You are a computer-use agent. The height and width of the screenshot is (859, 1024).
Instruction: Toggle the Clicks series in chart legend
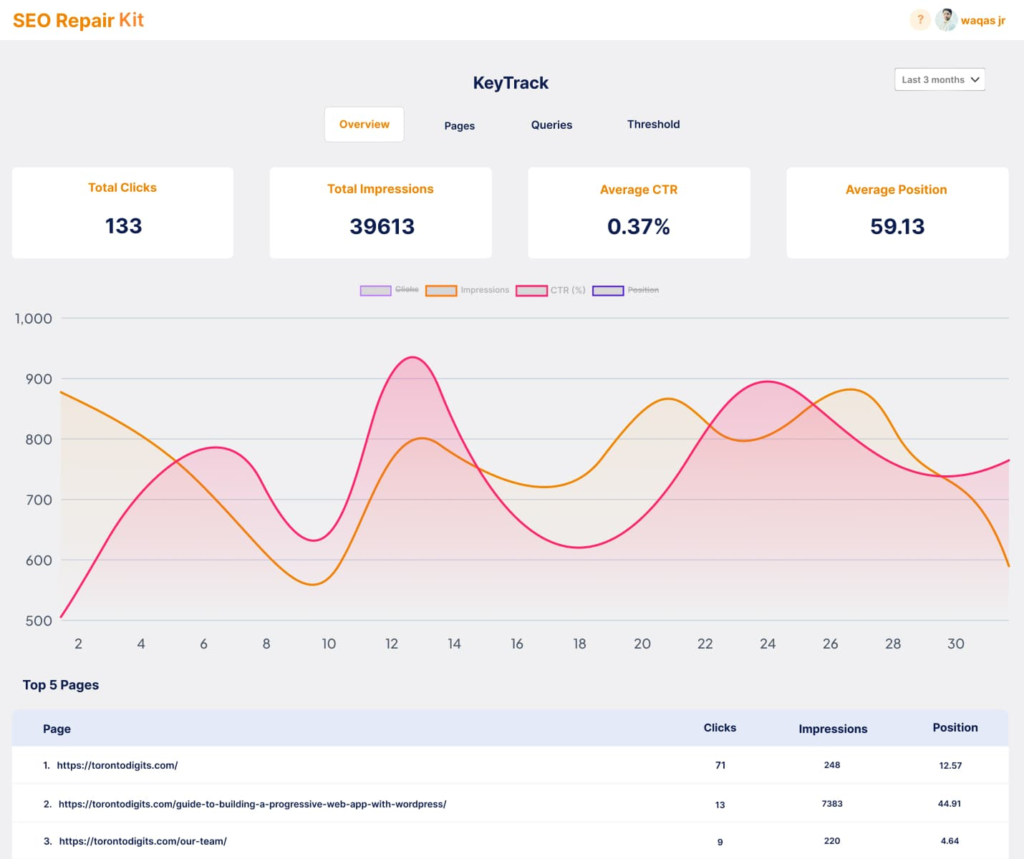389,290
